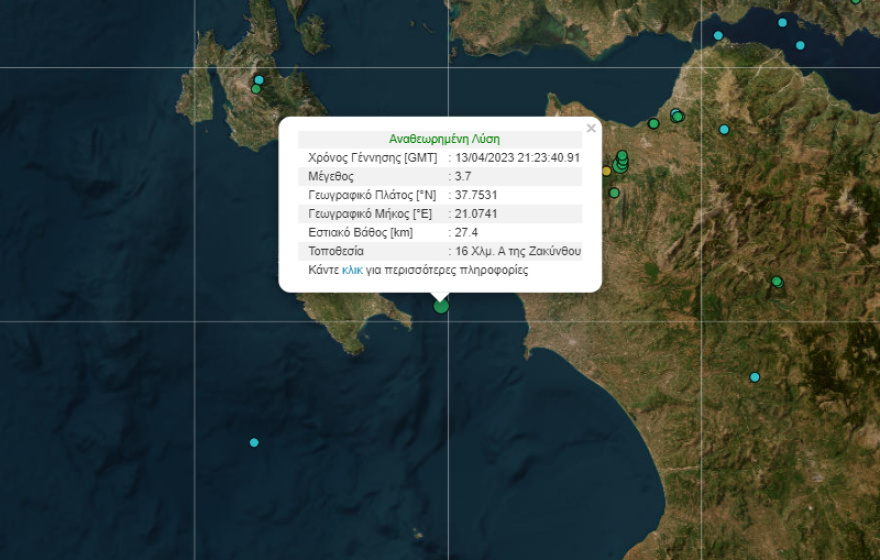Viewport: 880px width, 560px height.
Task: Select the lone cyan marker in the open sea southwest
Action: [254, 442]
